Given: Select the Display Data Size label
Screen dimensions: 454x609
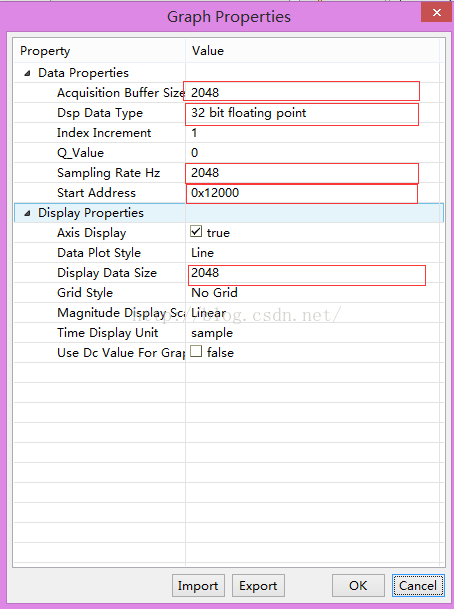Looking at the screenshot, I should click(x=107, y=273).
